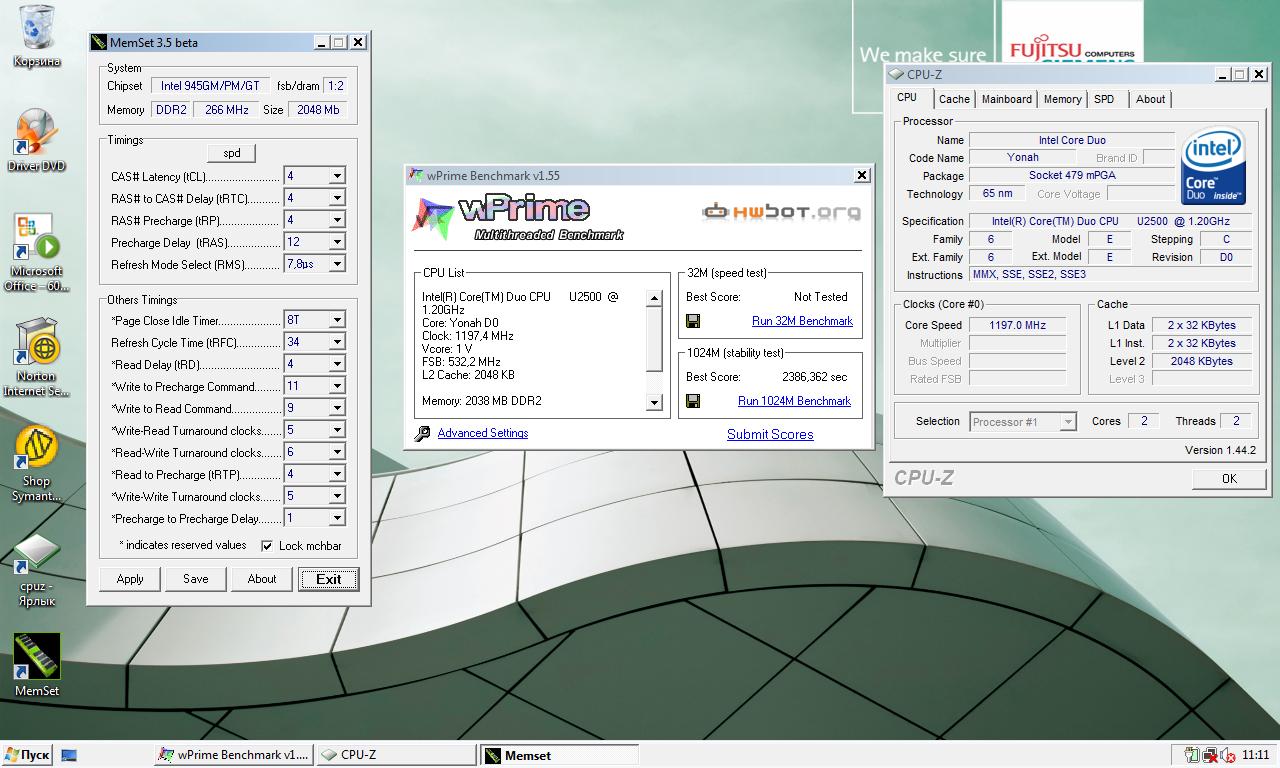
Task: Expand the Read Delay (tRD) dropdown
Action: (x=337, y=364)
